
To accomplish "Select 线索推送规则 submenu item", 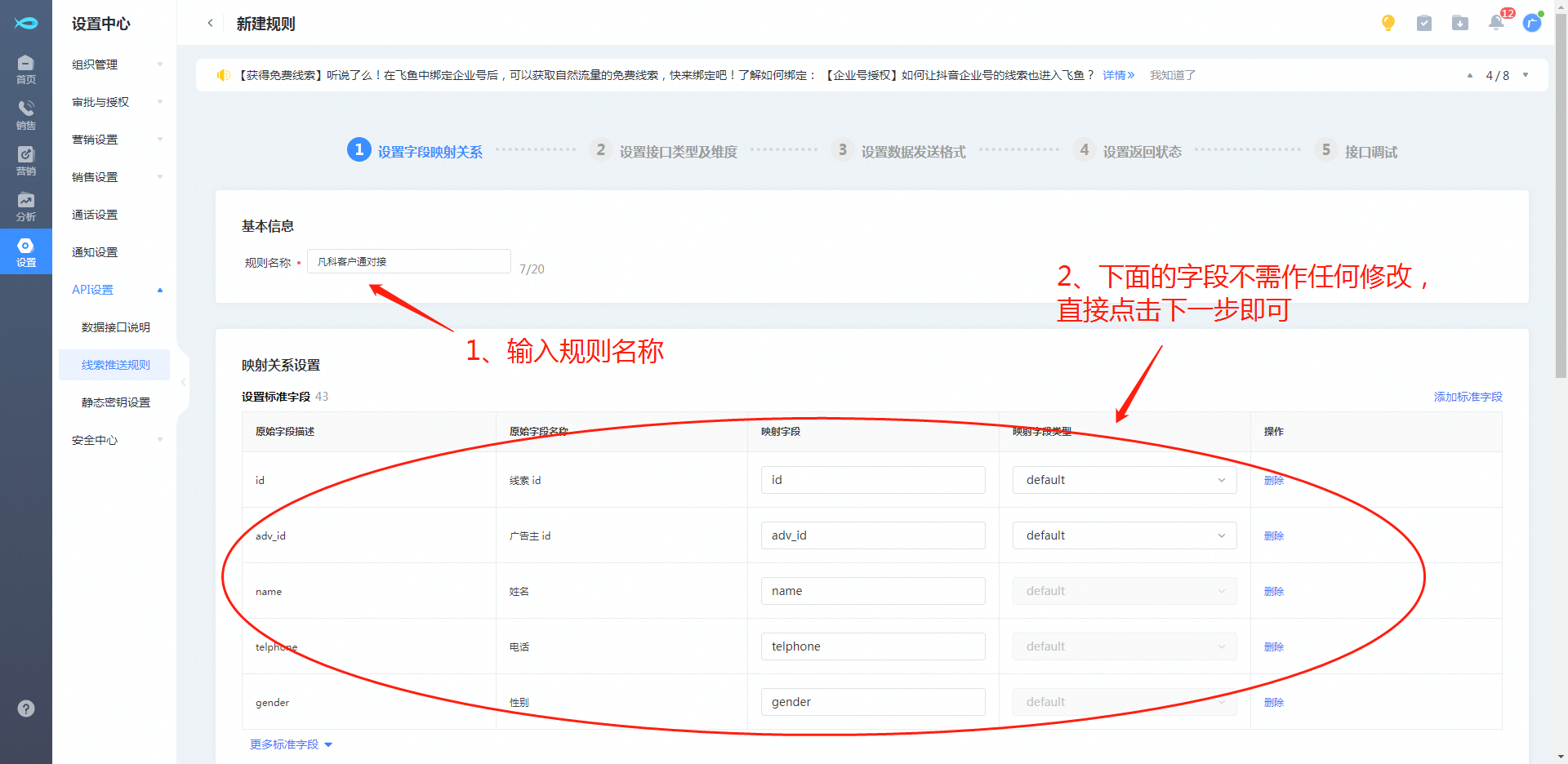I will click(x=115, y=365).
